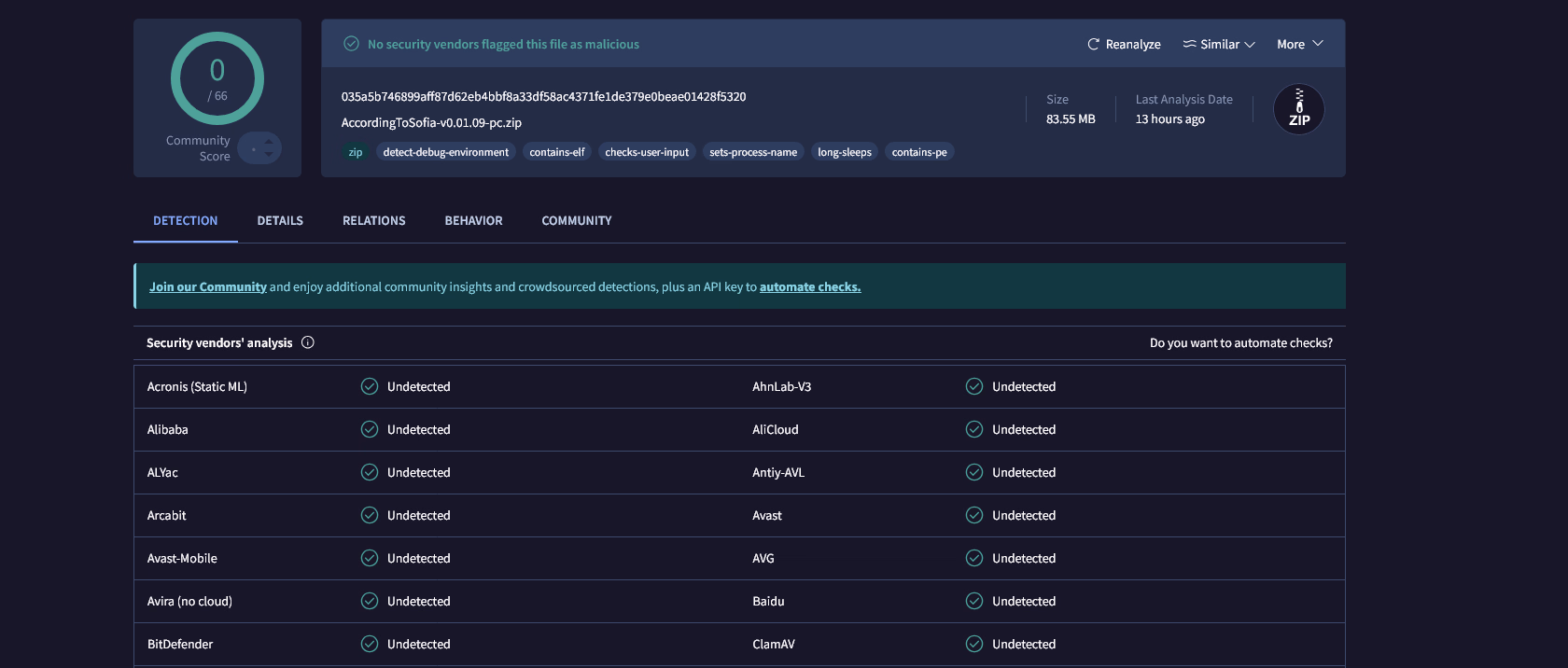This screenshot has height=668, width=1568.
Task: Click the Undetected check icon for ClamAV
Action: (974, 644)
